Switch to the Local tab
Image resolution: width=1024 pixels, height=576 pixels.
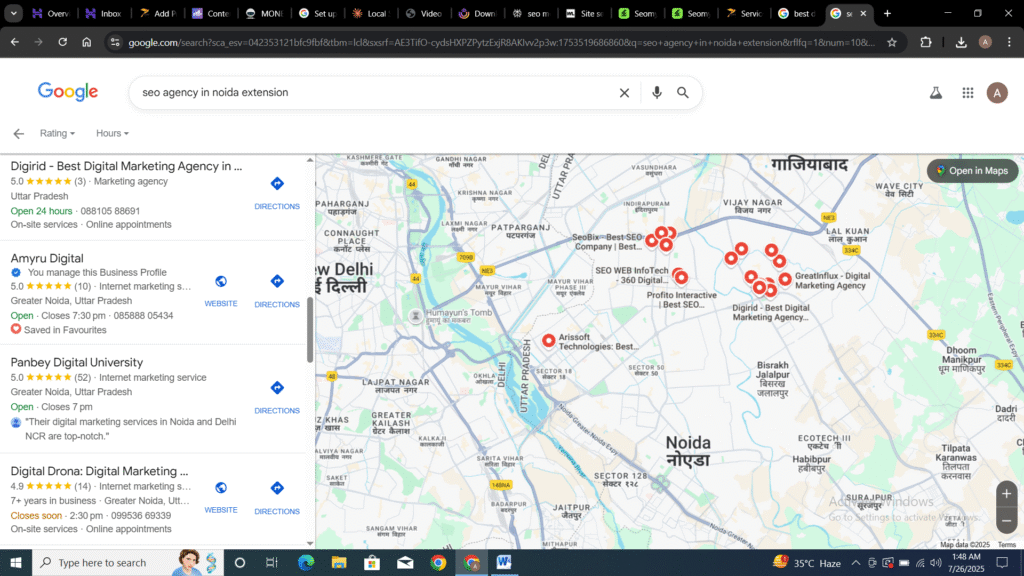[x=372, y=13]
